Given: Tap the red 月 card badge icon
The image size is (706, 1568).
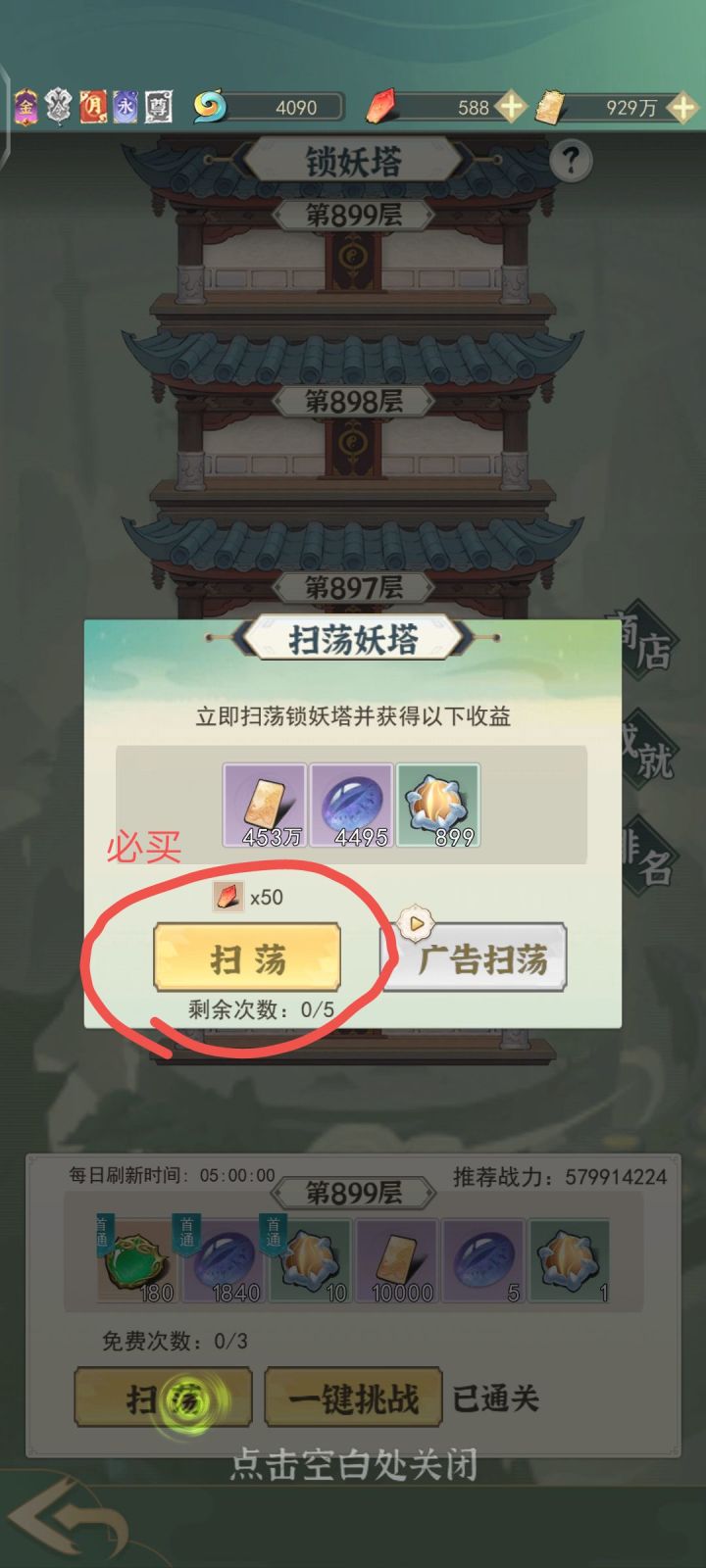Looking at the screenshot, I should click(93, 106).
